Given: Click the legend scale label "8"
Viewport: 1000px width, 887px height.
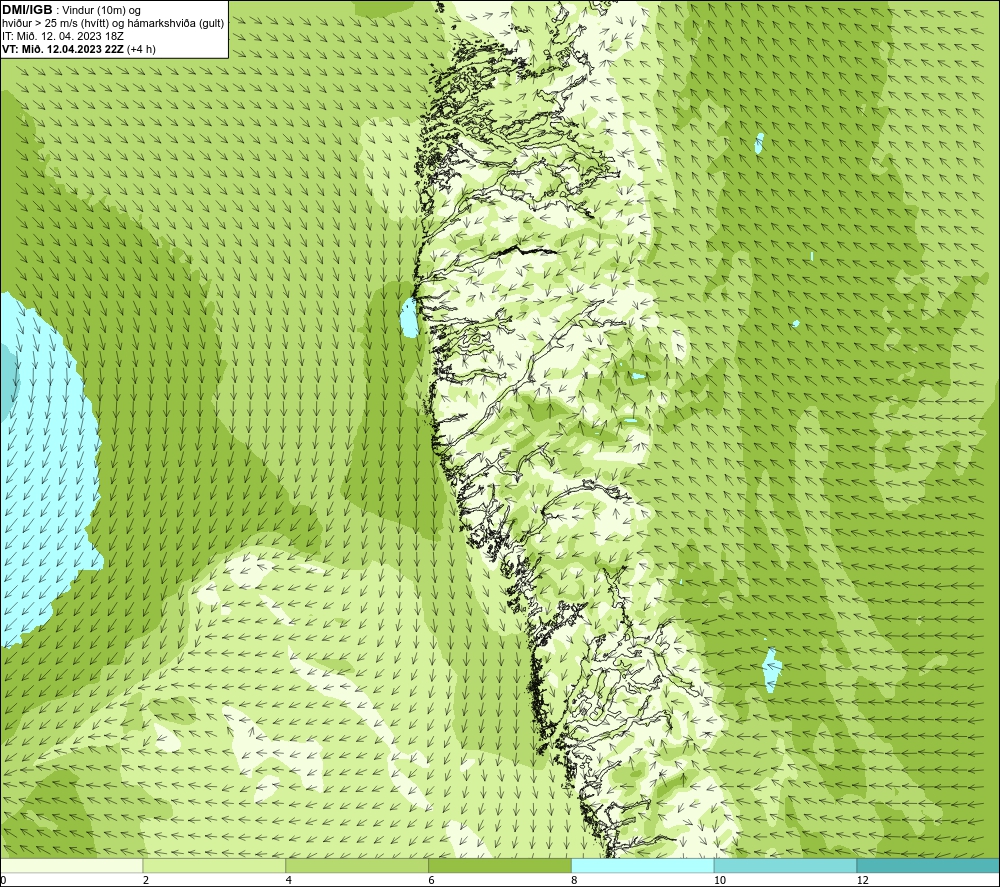Looking at the screenshot, I should (575, 880).
